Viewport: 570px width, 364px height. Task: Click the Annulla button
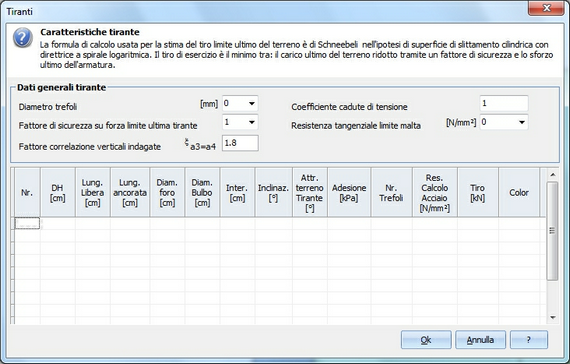click(x=480, y=340)
